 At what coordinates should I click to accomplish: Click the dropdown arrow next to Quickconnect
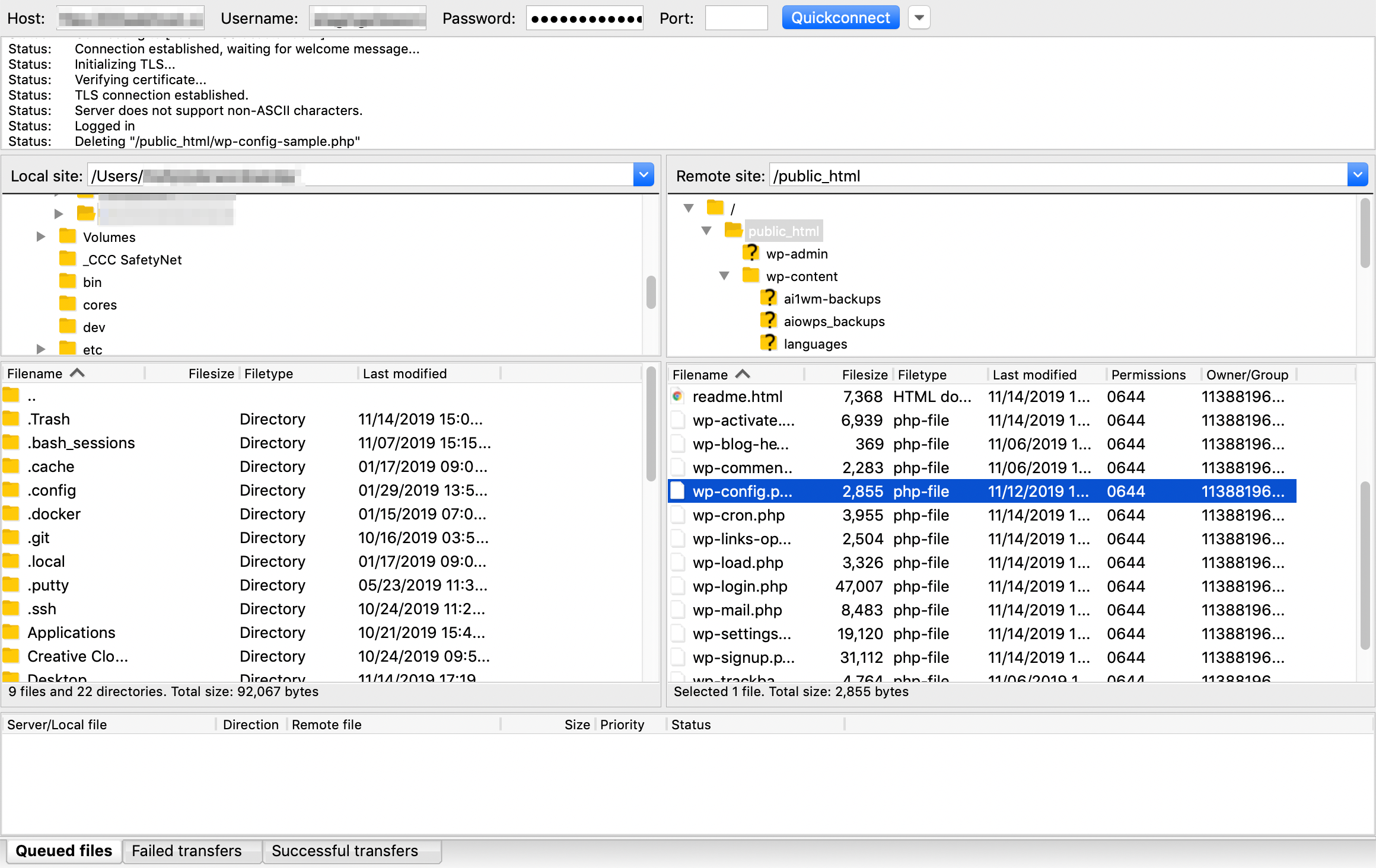coord(919,17)
